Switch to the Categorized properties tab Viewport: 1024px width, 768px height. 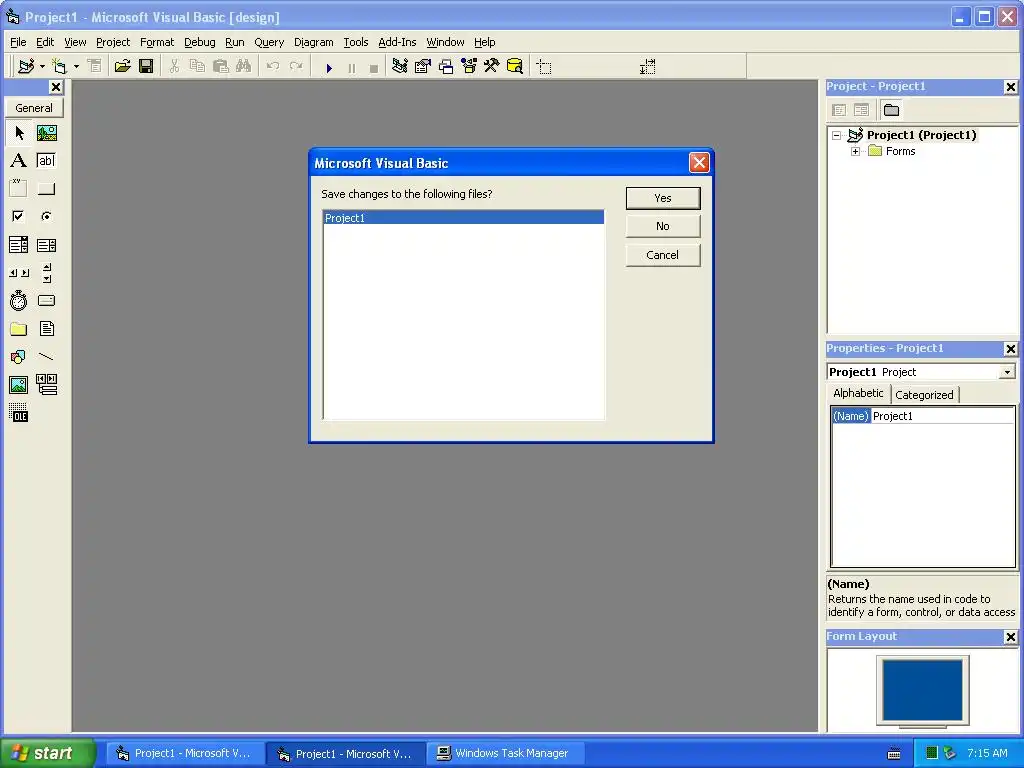(x=924, y=394)
